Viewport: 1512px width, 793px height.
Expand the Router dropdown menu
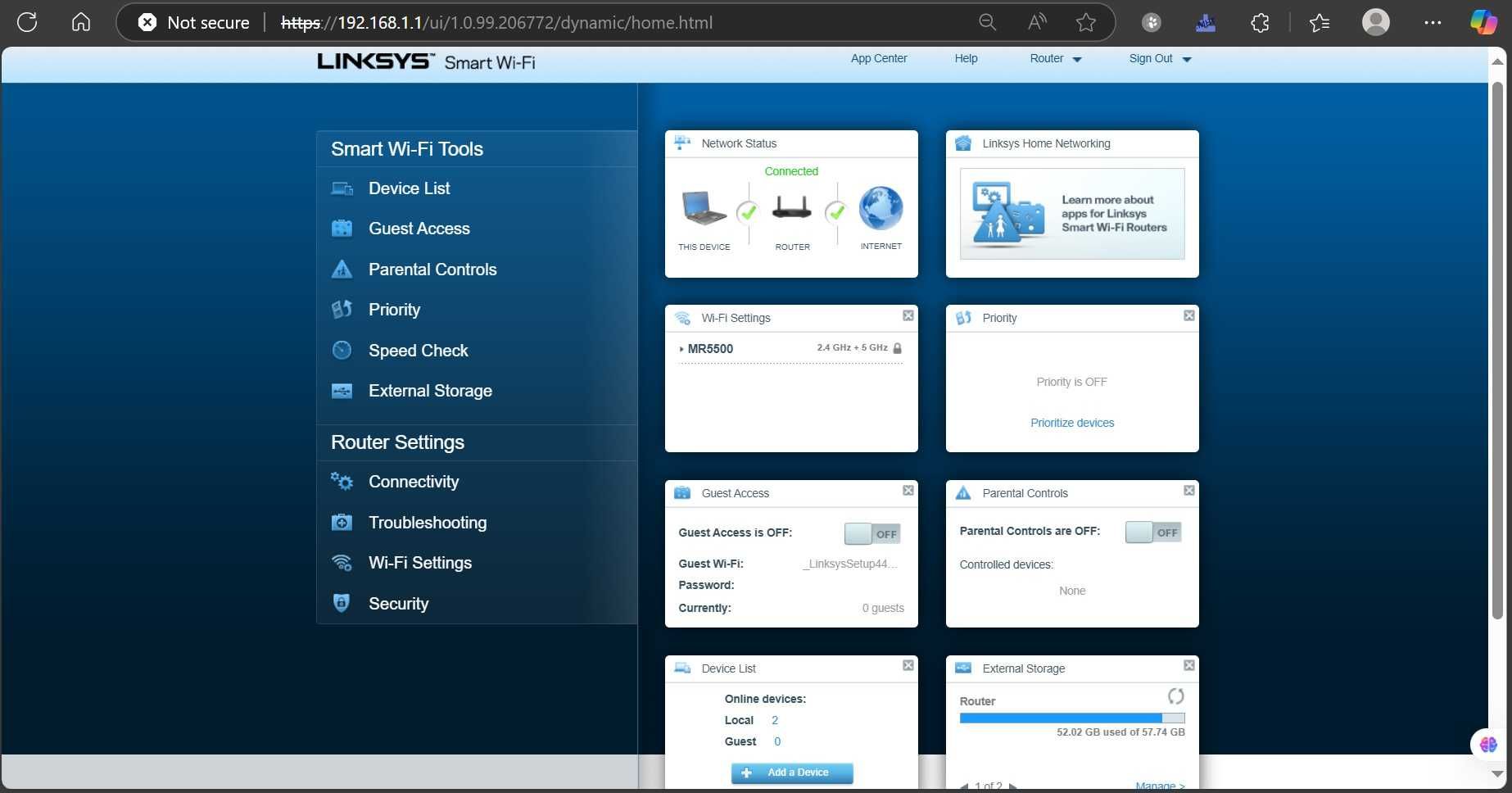pyautogui.click(x=1056, y=59)
